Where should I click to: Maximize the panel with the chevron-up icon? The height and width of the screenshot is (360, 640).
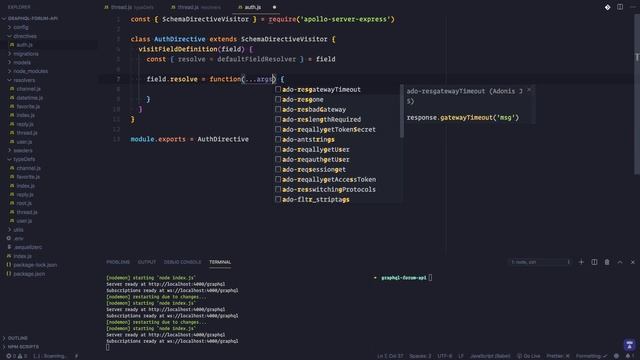click(x=620, y=262)
